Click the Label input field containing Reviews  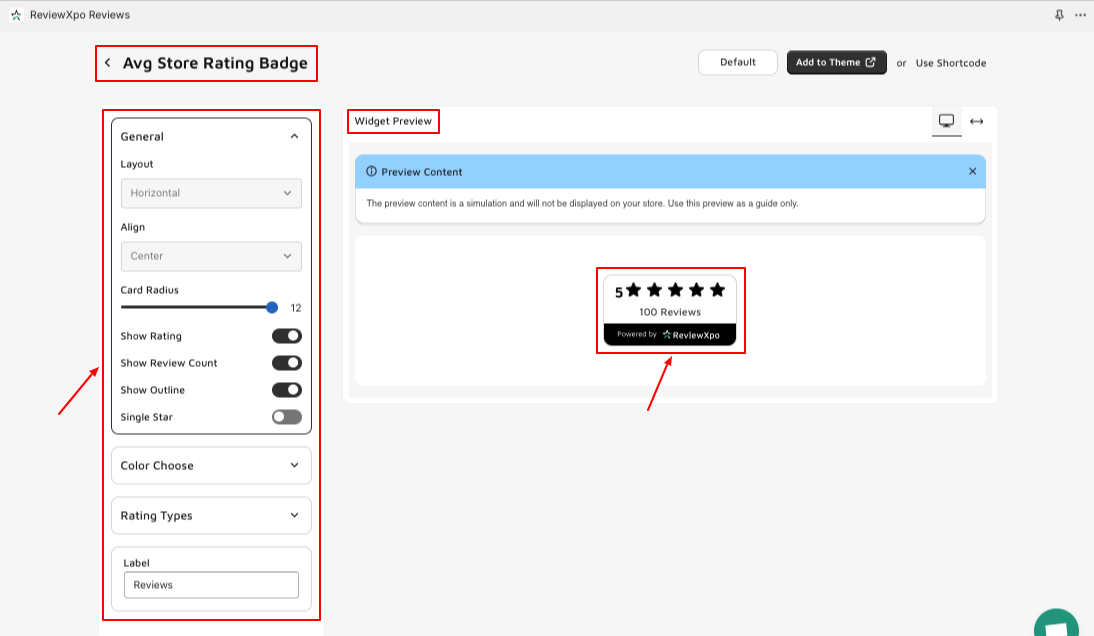pos(211,585)
